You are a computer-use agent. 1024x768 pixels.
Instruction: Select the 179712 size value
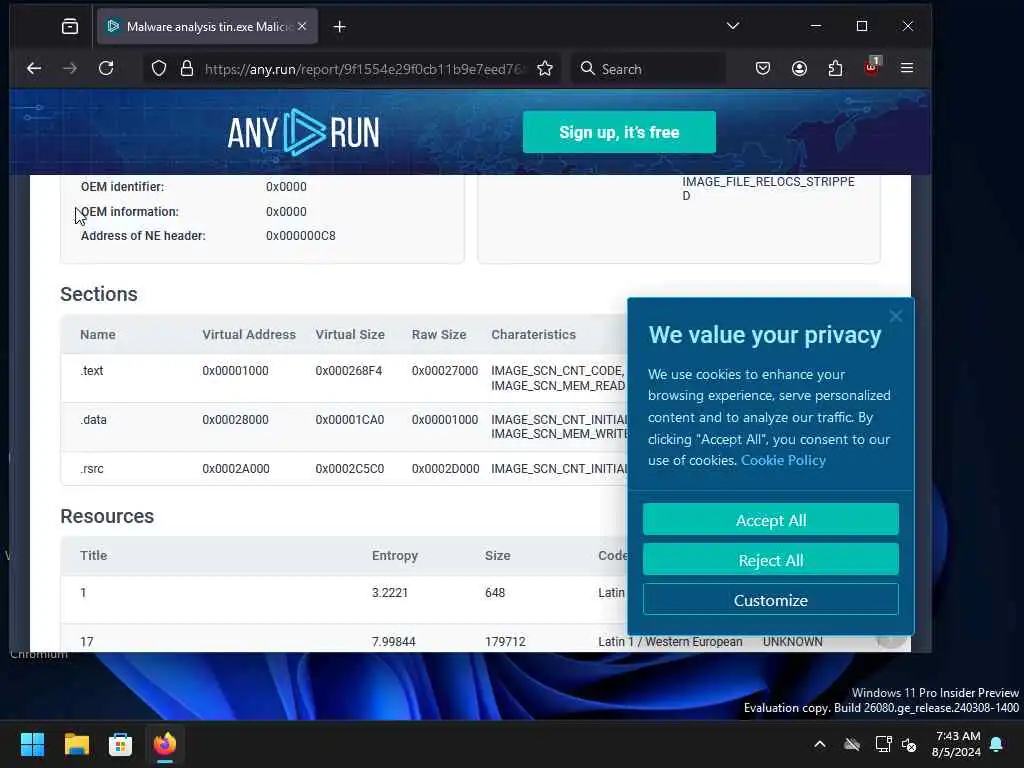[x=505, y=641]
